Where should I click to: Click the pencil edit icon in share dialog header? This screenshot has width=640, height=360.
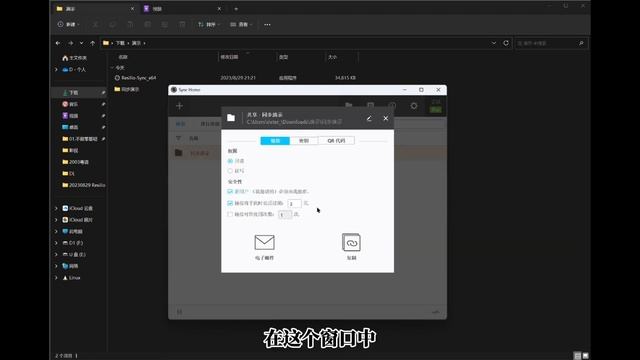[x=369, y=118]
